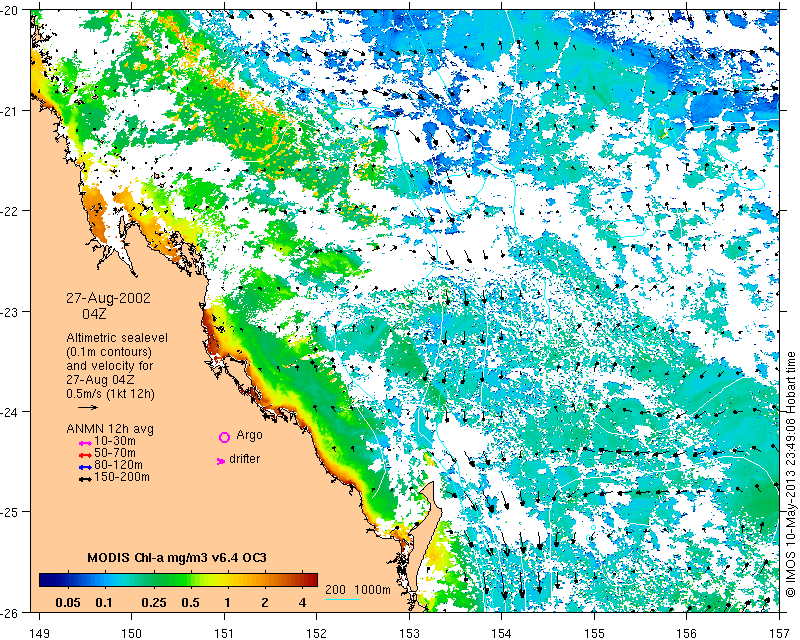Click the dark blue end of the Chl-a colorbar

(47, 580)
